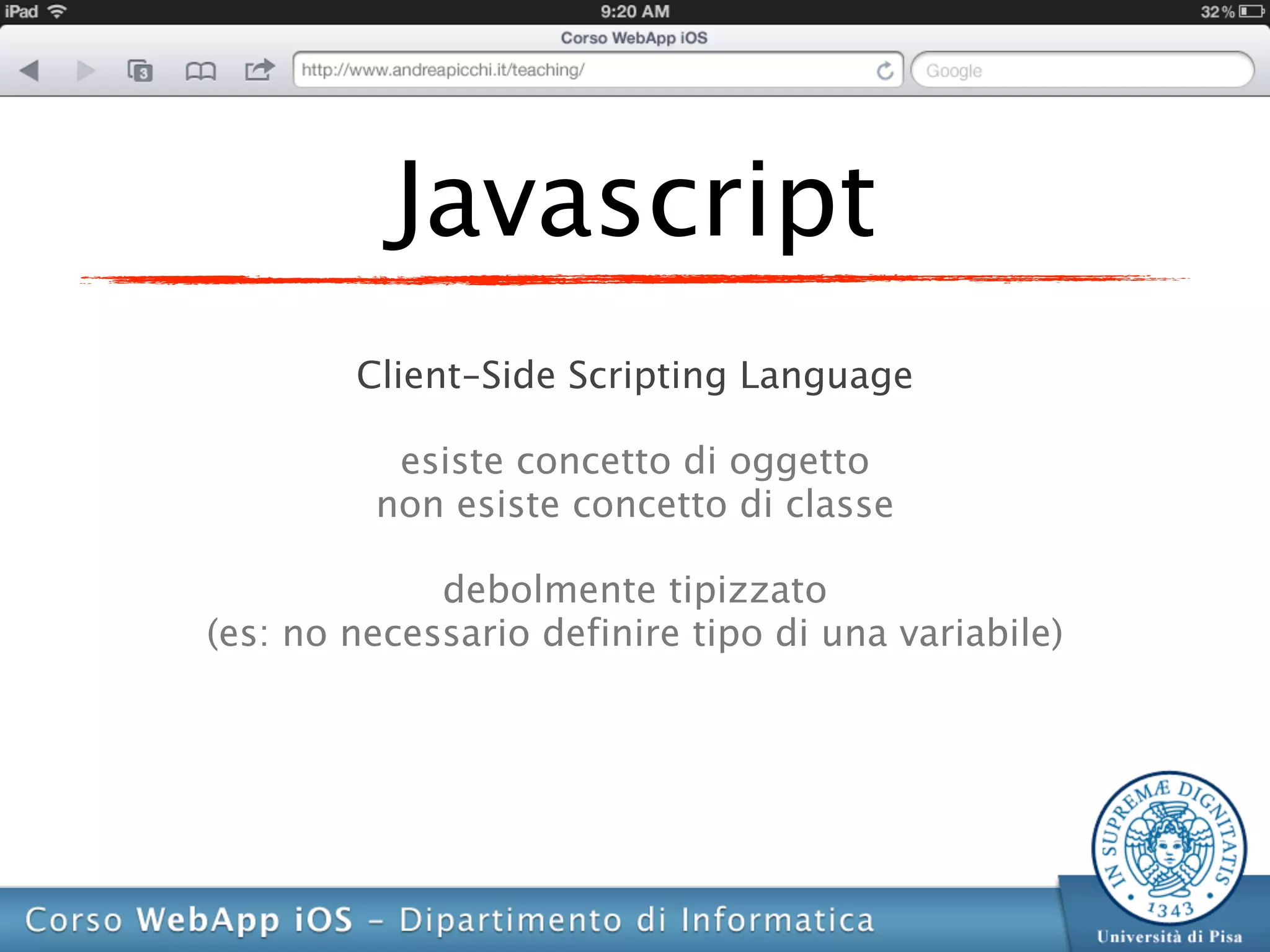Viewport: 1270px width, 952px height.
Task: Reload the page with the refresh icon
Action: coord(885,71)
